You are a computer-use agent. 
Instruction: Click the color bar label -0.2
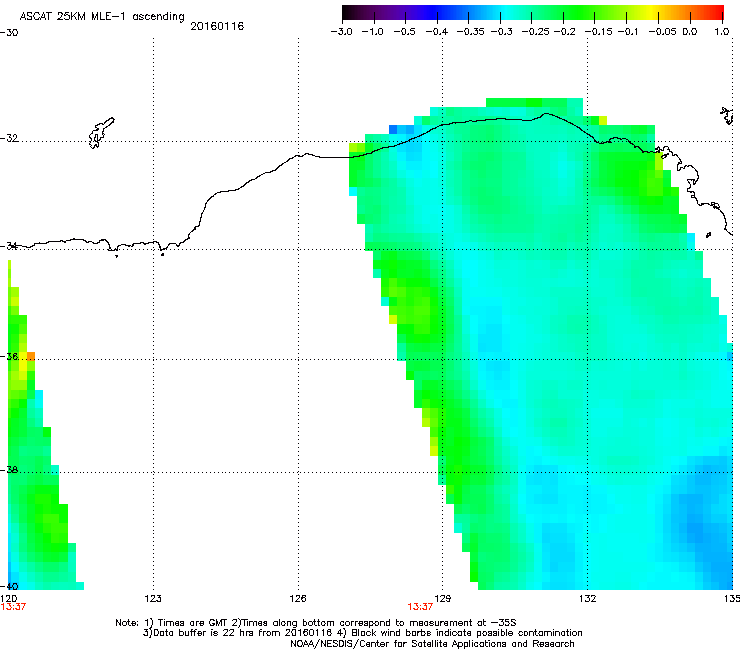[564, 32]
